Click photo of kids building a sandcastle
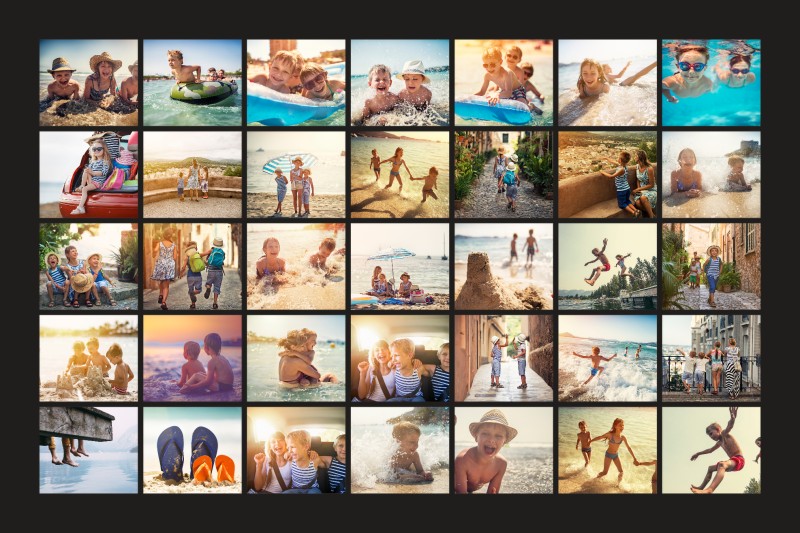 89,358
